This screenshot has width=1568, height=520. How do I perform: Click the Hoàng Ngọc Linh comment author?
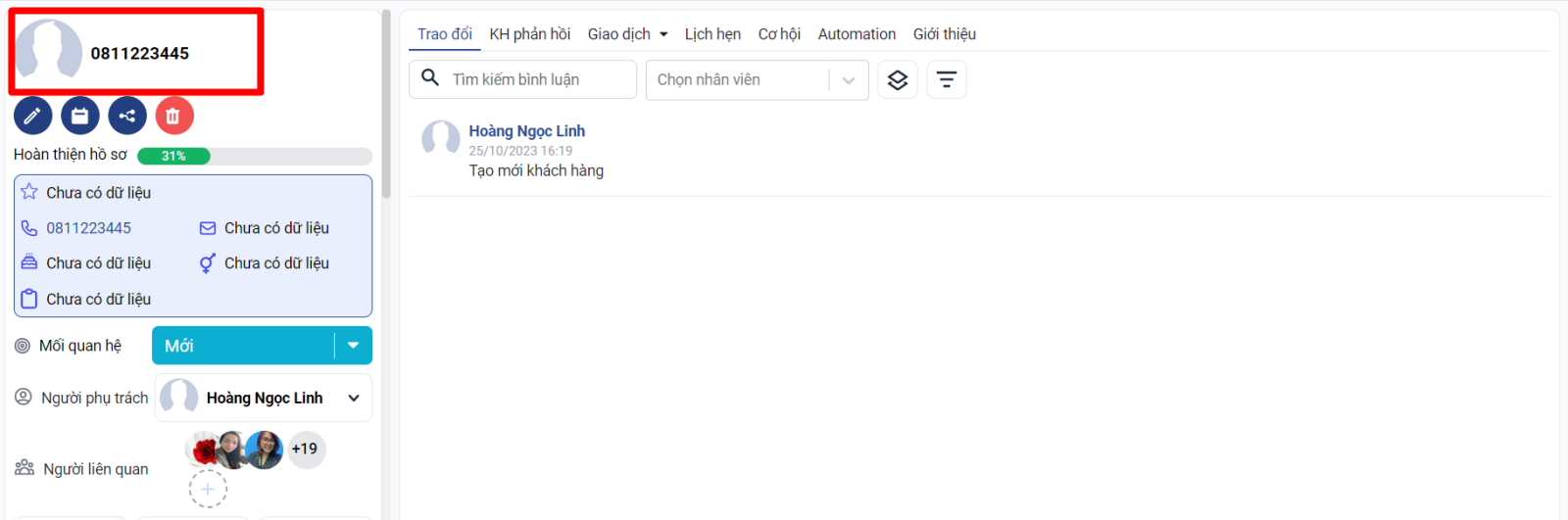click(526, 131)
